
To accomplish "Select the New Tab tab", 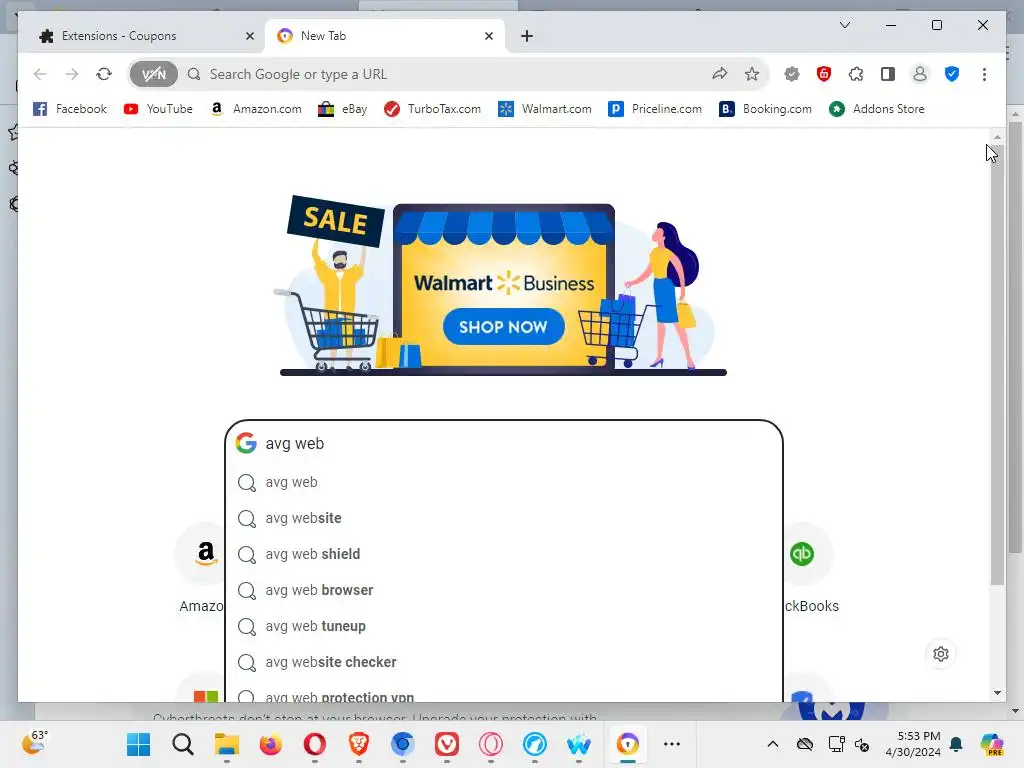I will click(385, 36).
